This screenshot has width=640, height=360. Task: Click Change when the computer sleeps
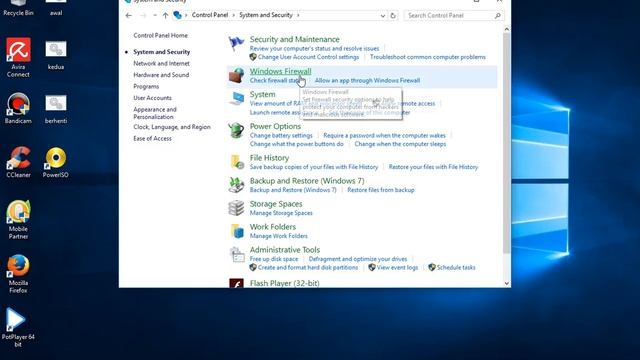tap(400, 144)
